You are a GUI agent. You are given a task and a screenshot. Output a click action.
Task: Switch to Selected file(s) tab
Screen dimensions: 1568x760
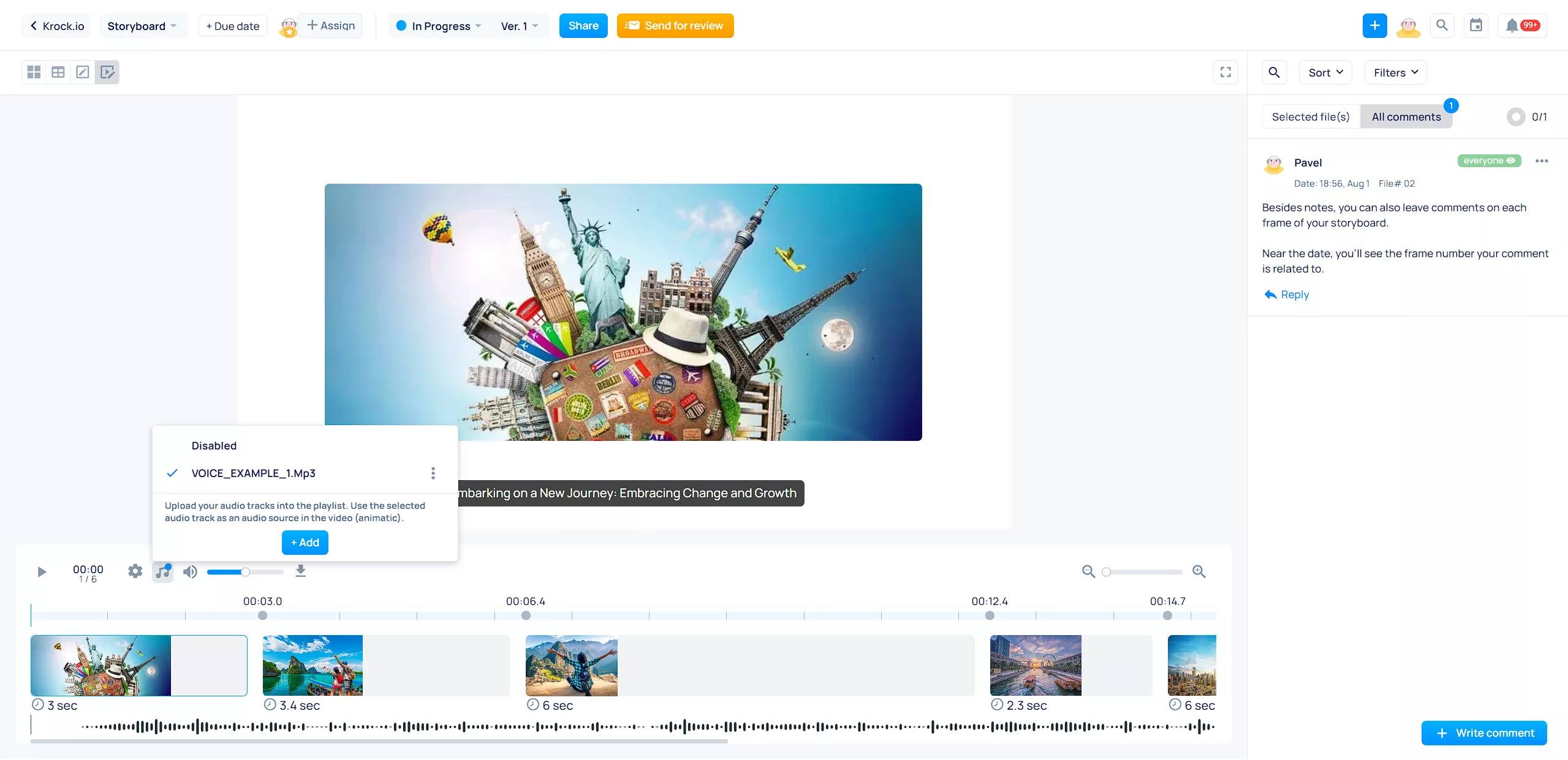[1311, 117]
